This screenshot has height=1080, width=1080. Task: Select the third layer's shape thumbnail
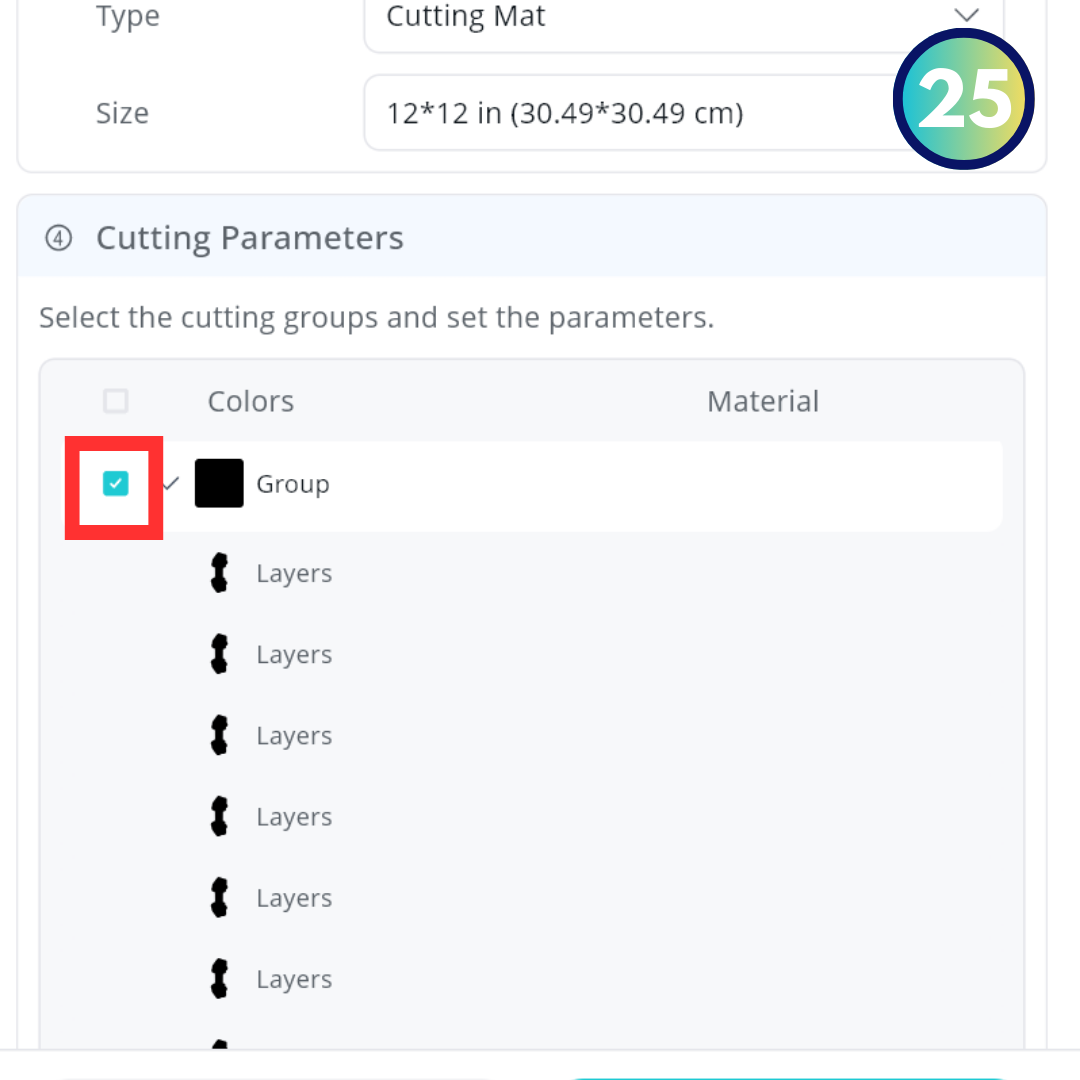tap(219, 736)
